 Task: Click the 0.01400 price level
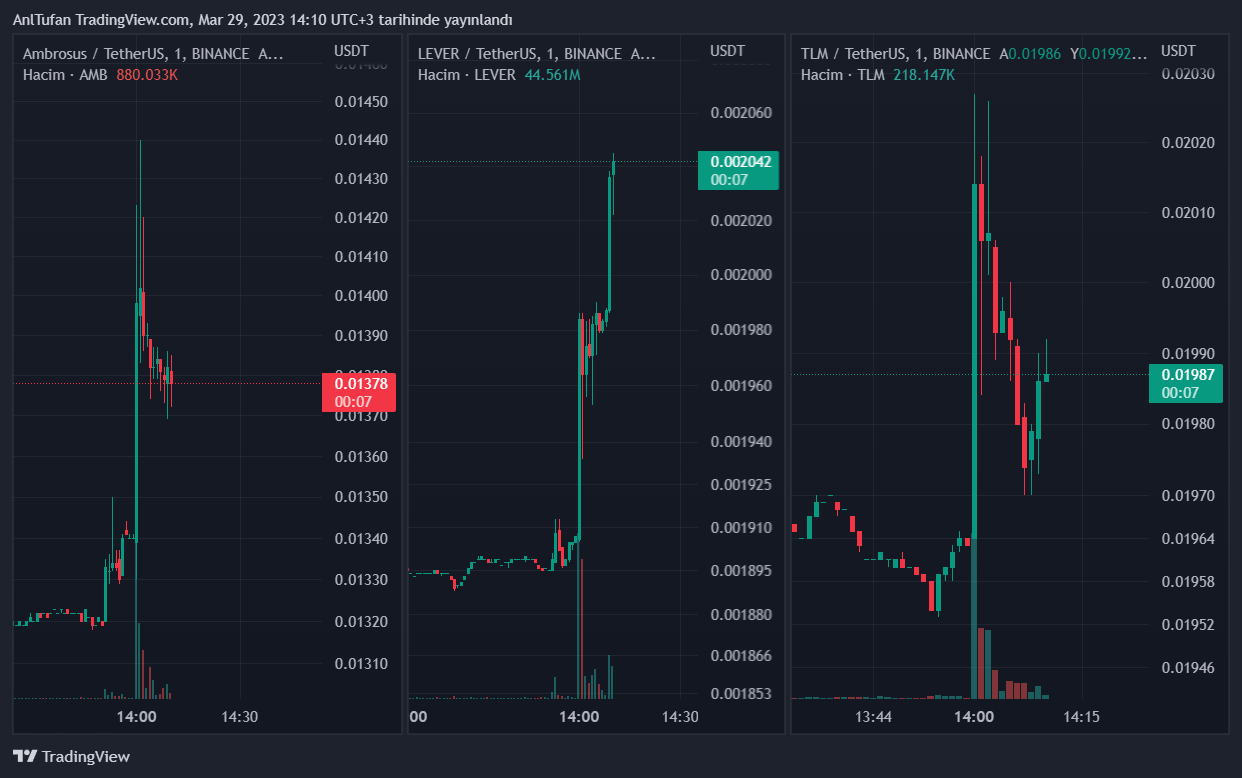click(361, 296)
